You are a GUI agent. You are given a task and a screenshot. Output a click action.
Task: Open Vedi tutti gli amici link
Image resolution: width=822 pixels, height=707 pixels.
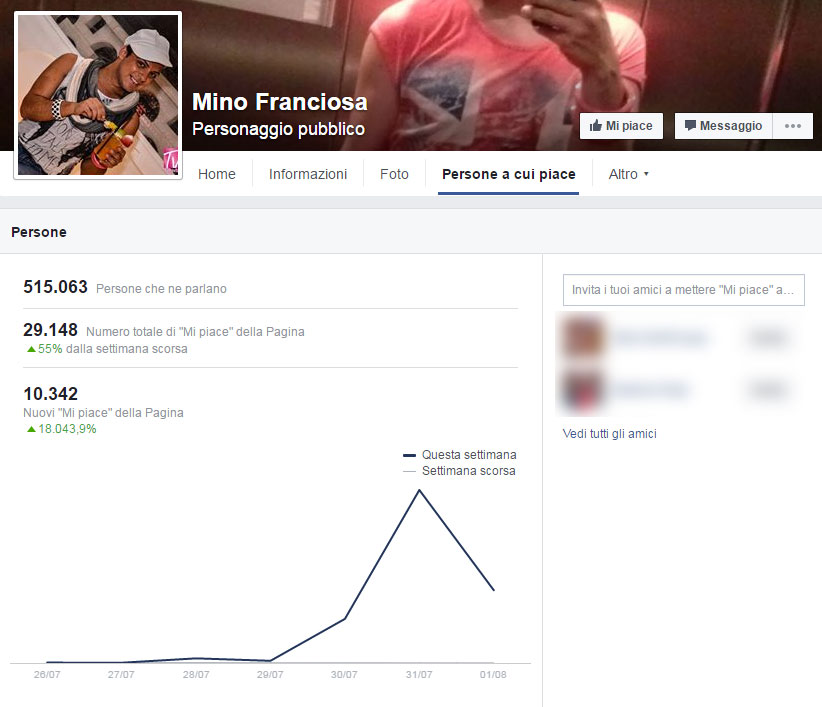click(609, 434)
